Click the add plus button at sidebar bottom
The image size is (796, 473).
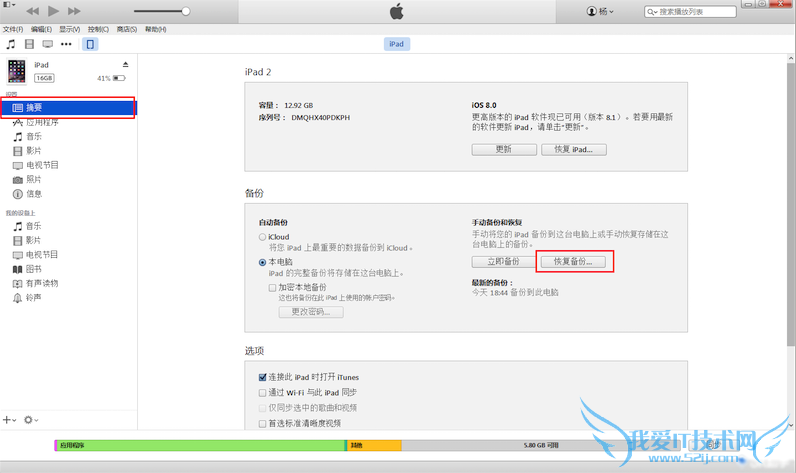point(10,420)
